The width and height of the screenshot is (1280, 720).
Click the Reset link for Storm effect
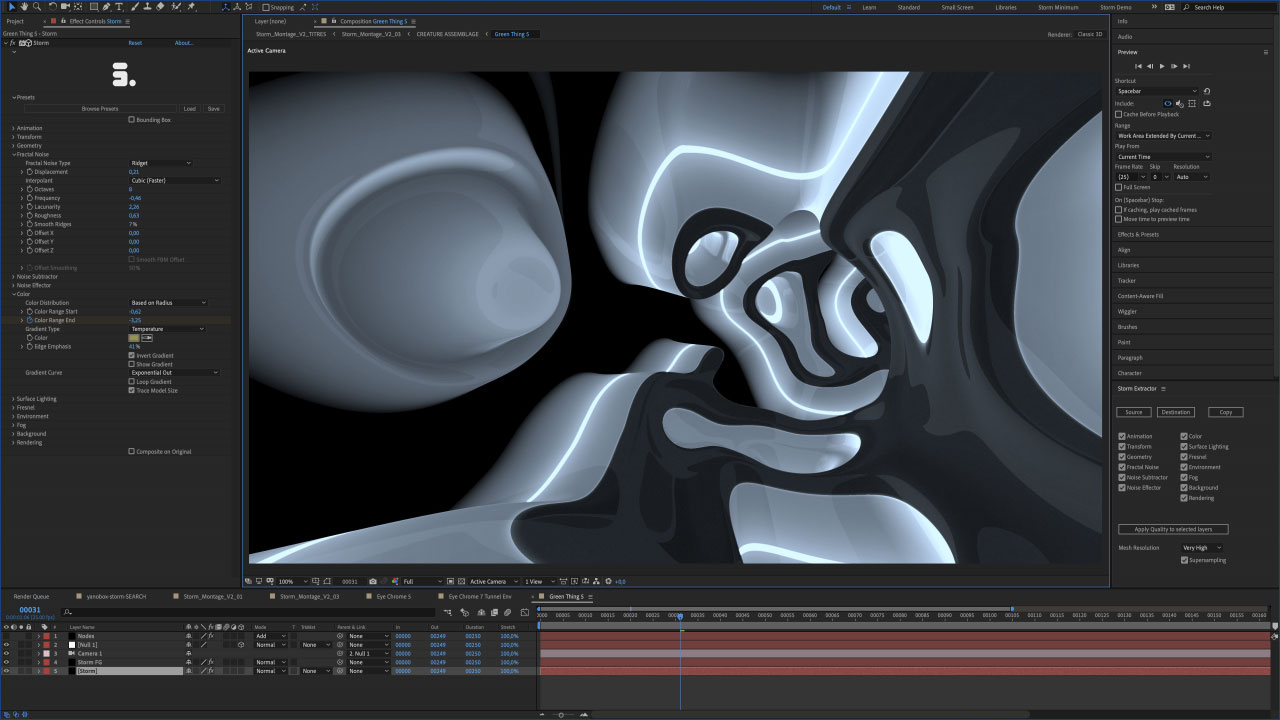135,43
